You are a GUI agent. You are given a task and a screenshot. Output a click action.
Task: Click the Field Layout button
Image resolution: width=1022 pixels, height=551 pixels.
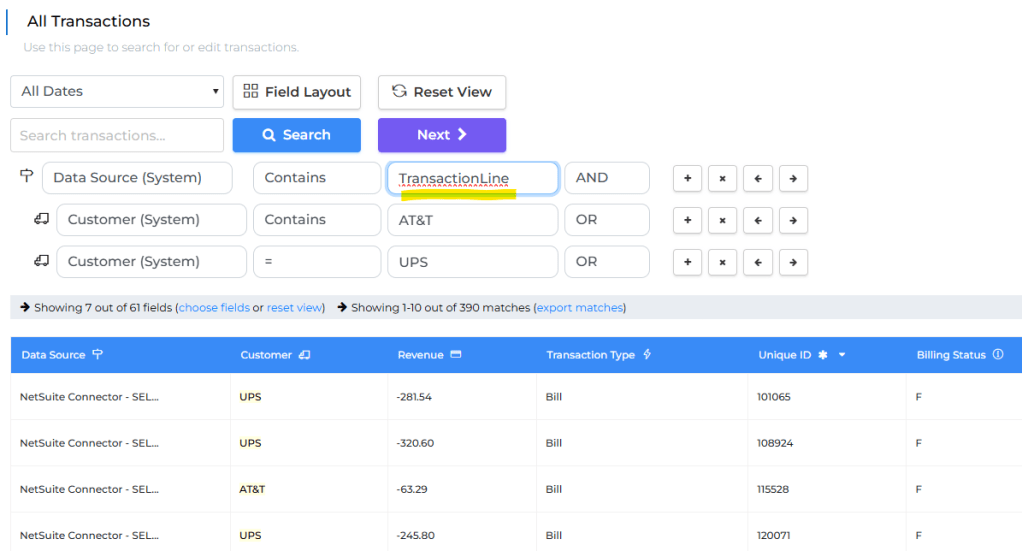click(296, 92)
